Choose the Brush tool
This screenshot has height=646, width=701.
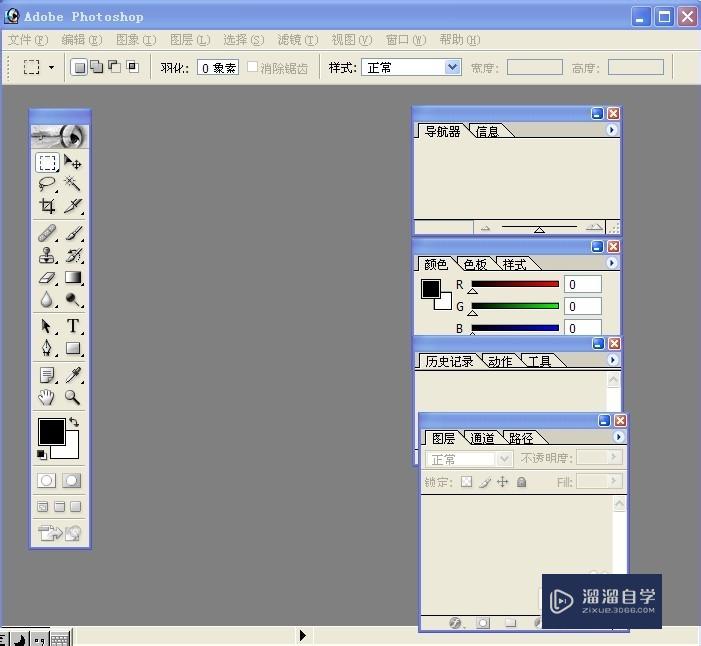point(72,233)
